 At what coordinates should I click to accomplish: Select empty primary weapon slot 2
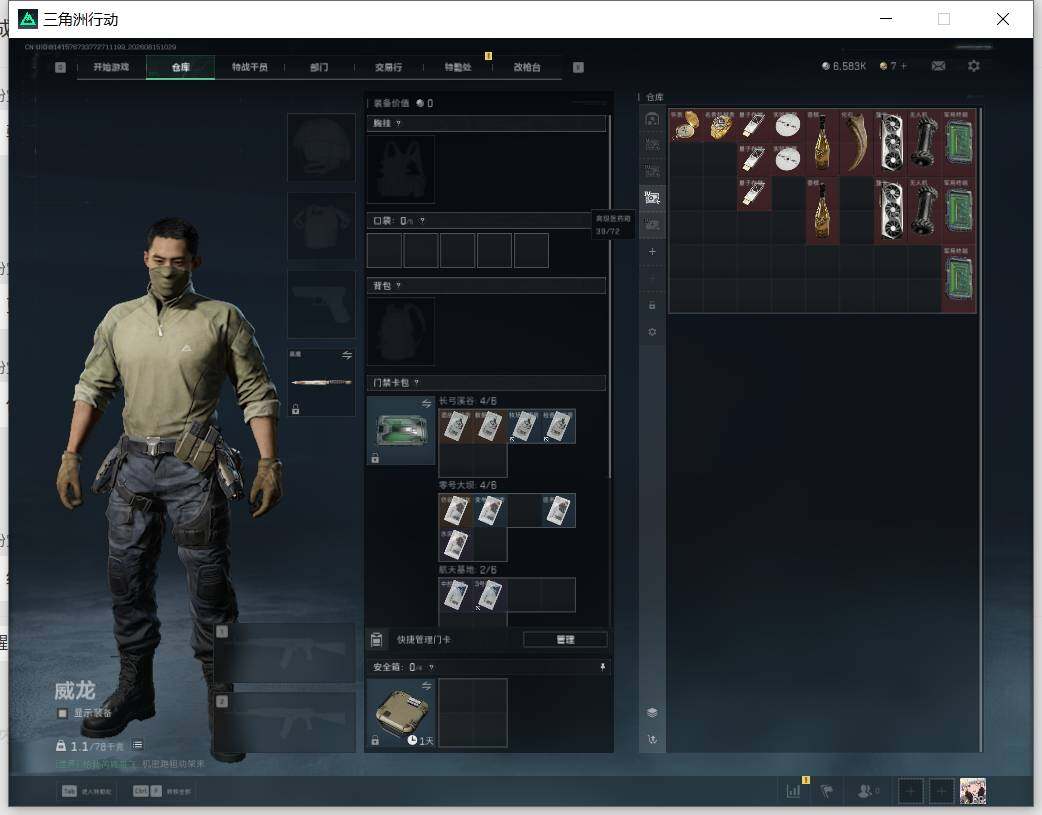point(284,723)
